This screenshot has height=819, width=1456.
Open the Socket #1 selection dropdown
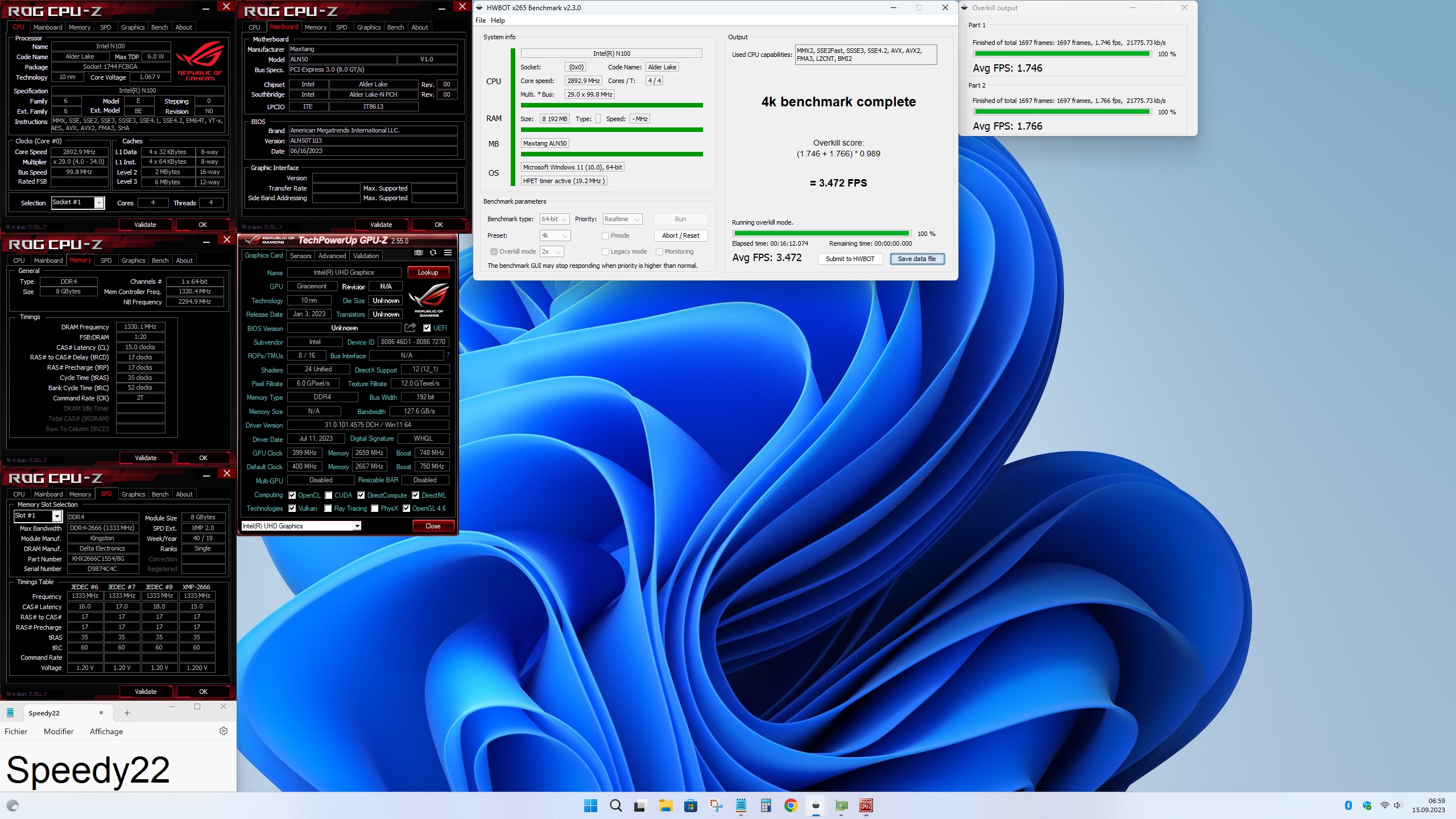(78, 202)
